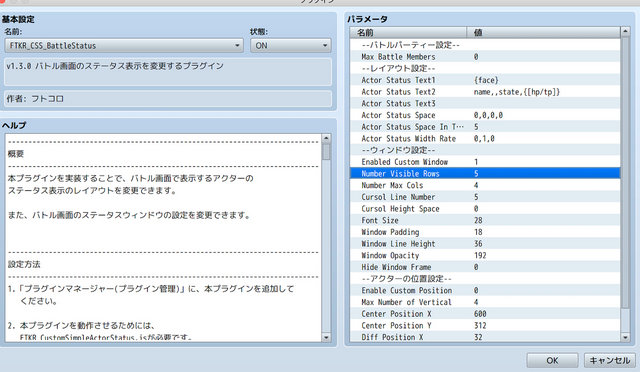Viewport: 640px width, 372px height.
Task: Click the help panel scrollbar thumb
Action: click(326, 151)
